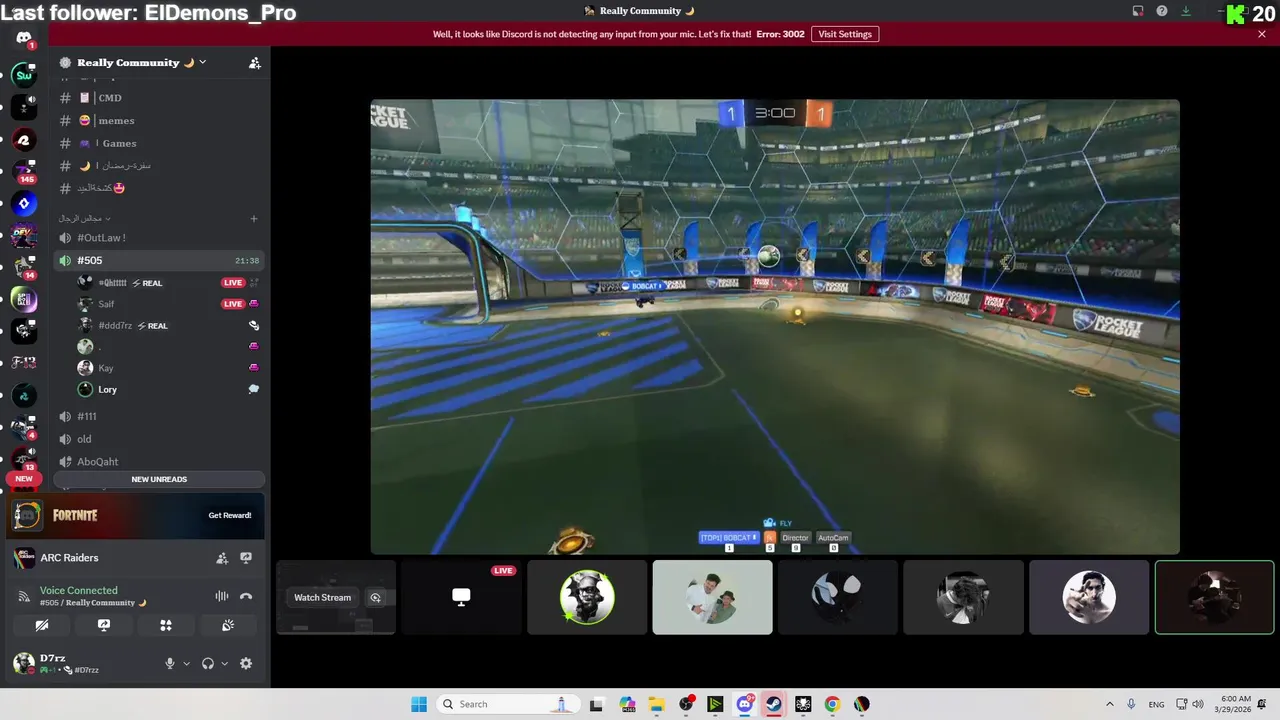Open the green Sw server icon
This screenshot has width=1280, height=720.
pyautogui.click(x=24, y=75)
